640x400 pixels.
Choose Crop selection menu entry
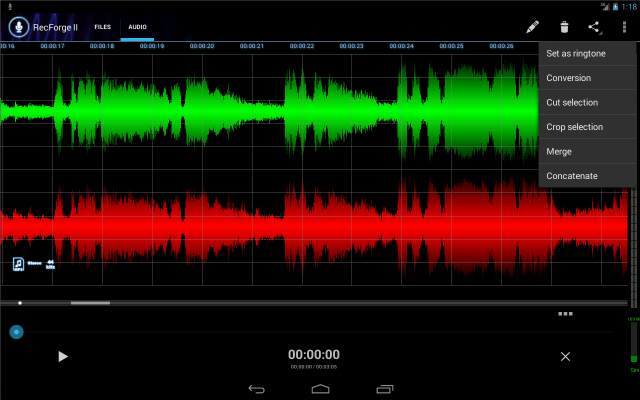point(574,127)
